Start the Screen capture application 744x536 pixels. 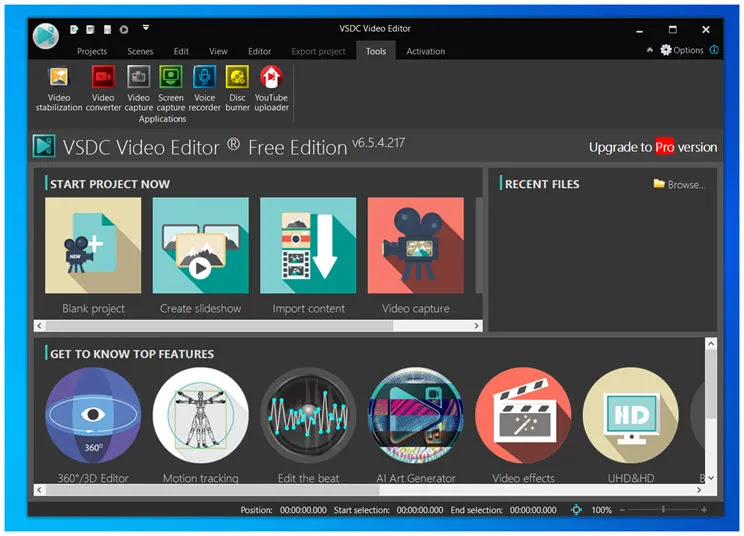tap(171, 89)
